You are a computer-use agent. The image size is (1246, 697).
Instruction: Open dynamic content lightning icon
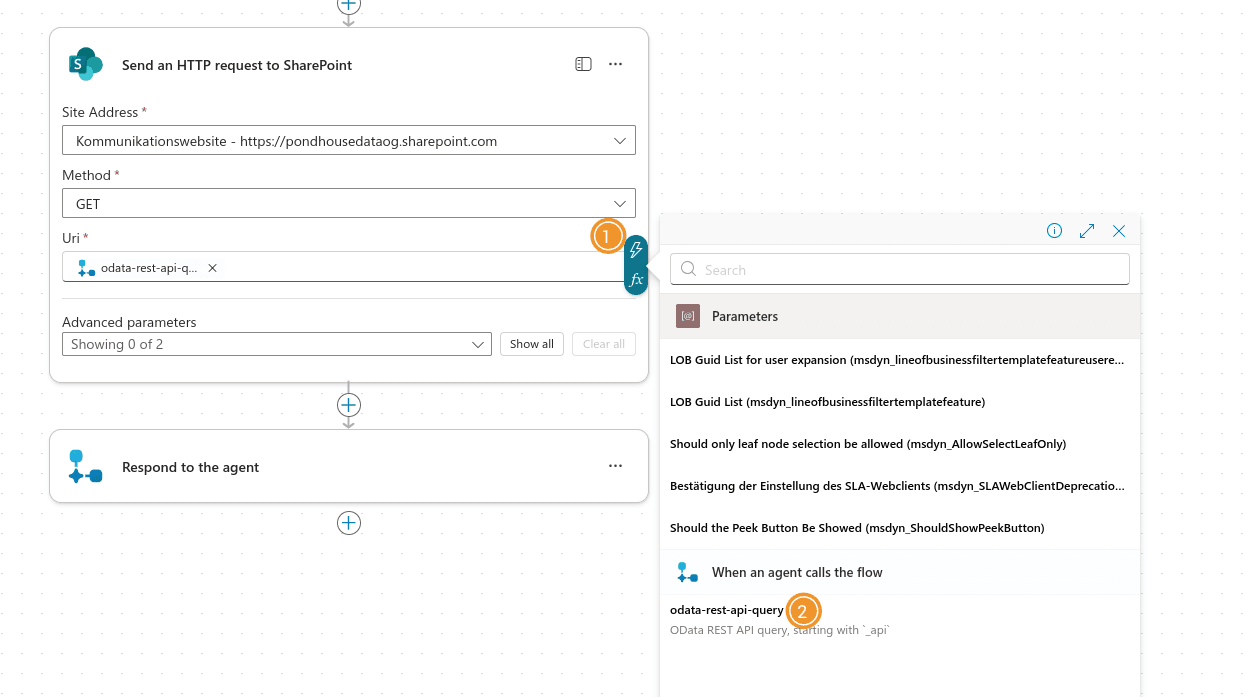coord(636,250)
